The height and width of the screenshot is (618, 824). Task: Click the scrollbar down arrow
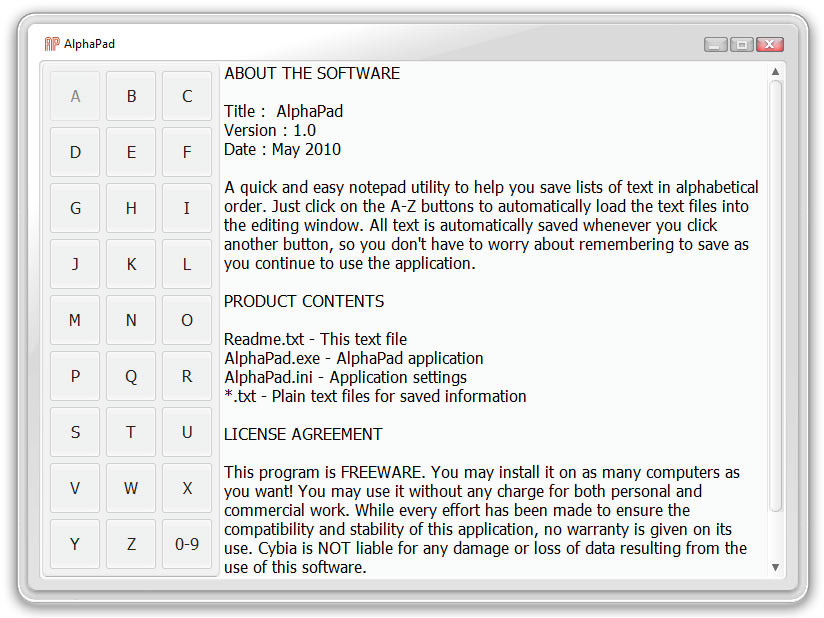(x=775, y=567)
